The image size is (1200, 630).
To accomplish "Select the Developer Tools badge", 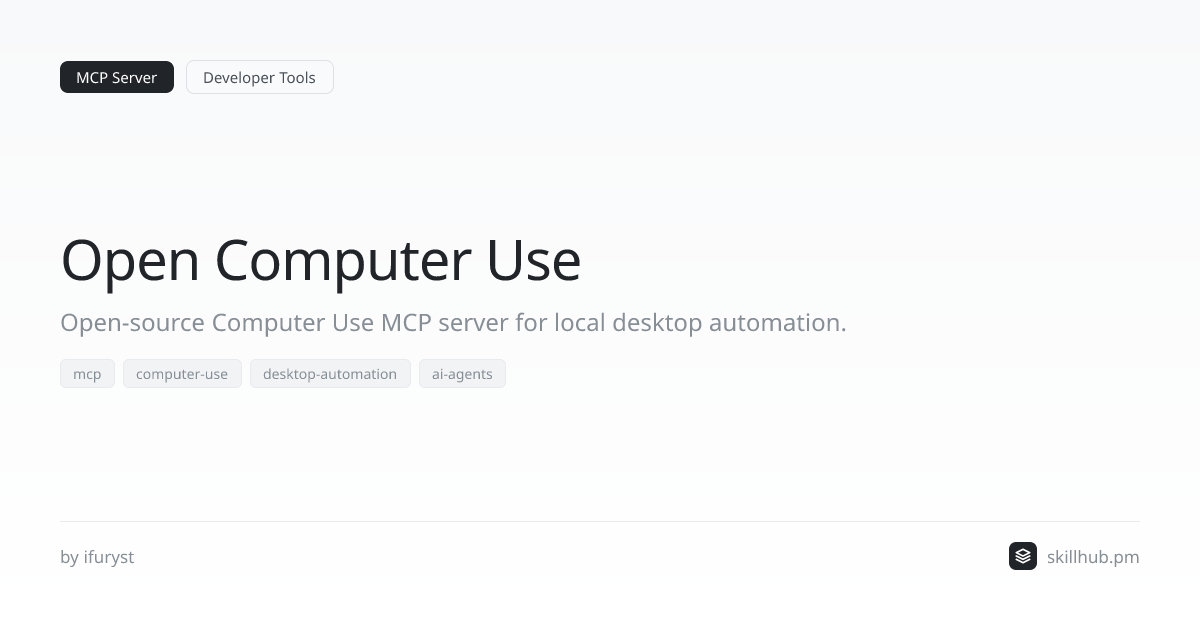I will point(260,77).
